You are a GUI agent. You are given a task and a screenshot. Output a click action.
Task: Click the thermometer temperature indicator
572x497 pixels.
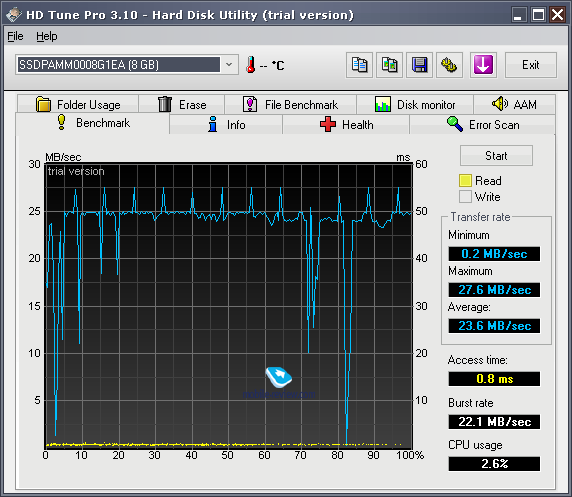[x=251, y=65]
